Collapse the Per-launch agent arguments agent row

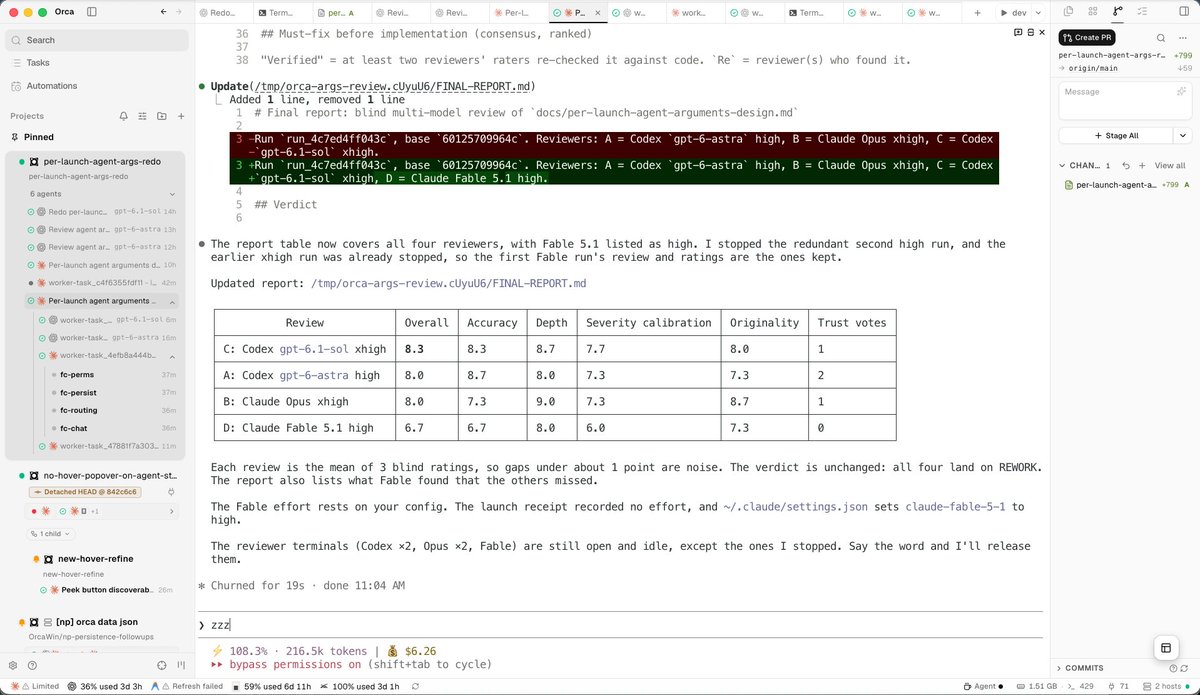[171, 301]
